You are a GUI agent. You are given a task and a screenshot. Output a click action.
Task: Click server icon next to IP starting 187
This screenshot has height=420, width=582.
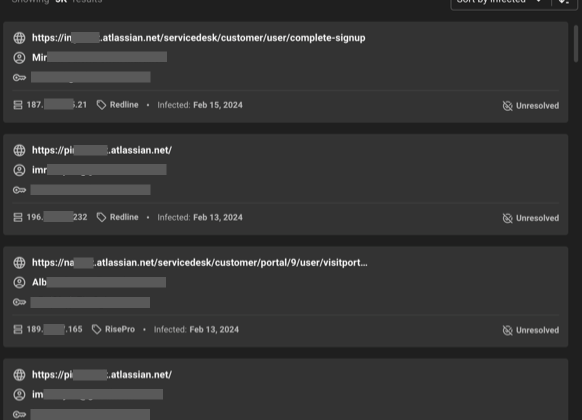point(18,105)
